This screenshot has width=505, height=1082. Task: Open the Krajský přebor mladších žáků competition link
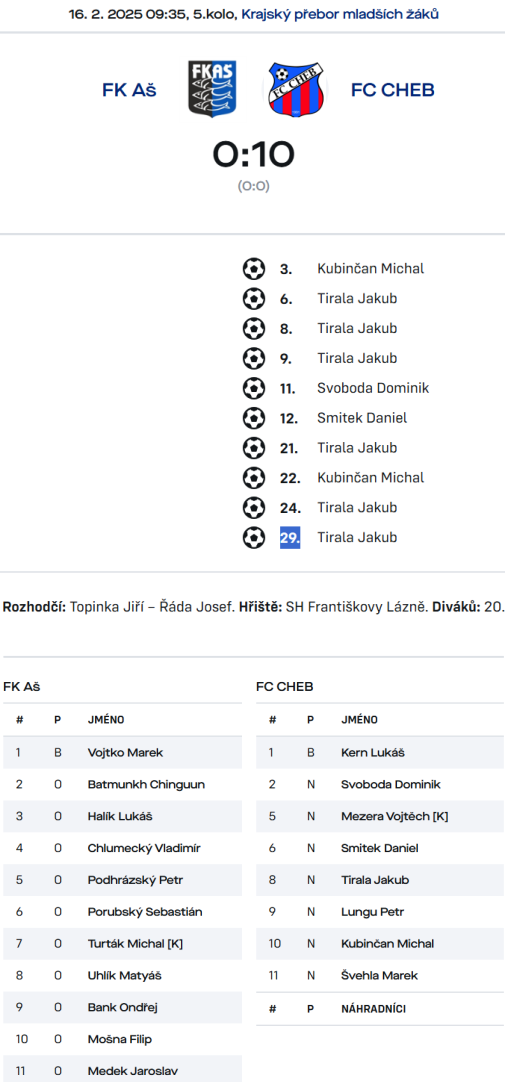point(340,14)
